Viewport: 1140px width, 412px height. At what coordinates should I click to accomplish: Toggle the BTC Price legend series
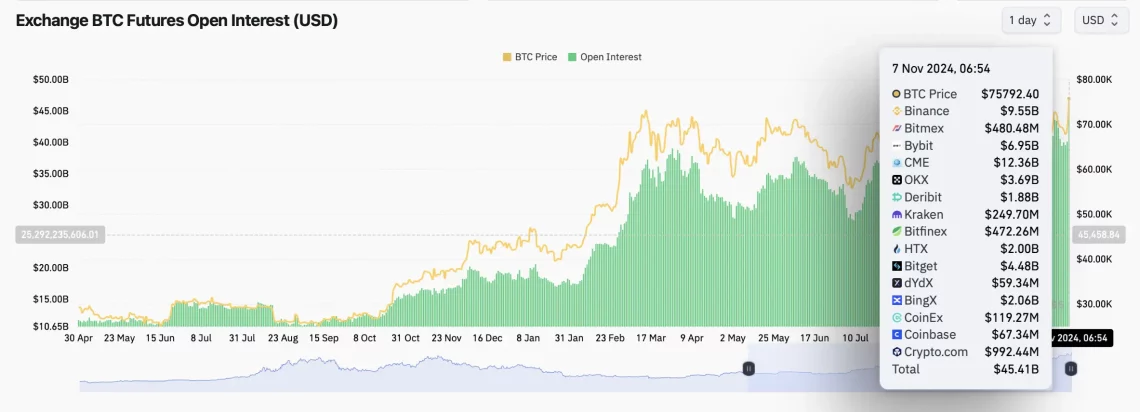click(x=530, y=57)
